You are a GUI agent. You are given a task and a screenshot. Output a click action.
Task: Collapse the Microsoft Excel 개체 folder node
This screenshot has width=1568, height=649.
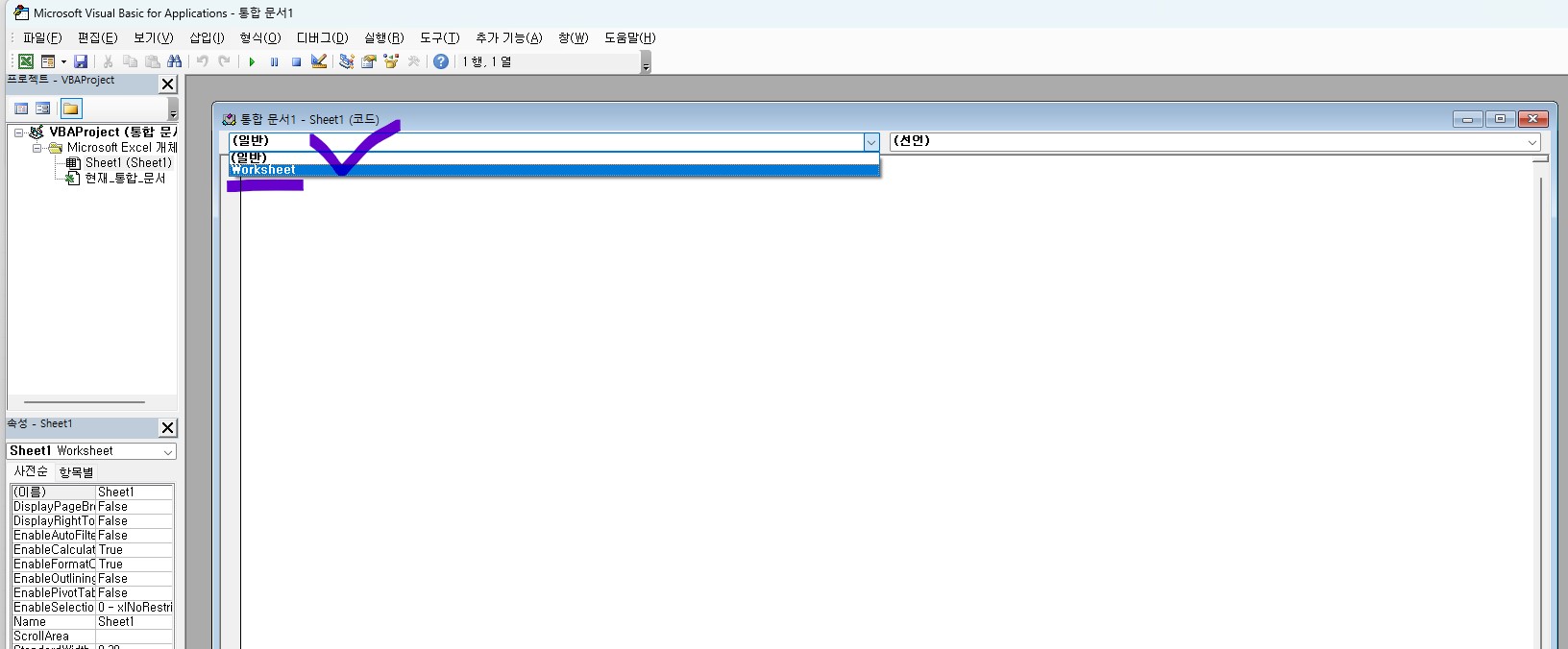tap(37, 148)
